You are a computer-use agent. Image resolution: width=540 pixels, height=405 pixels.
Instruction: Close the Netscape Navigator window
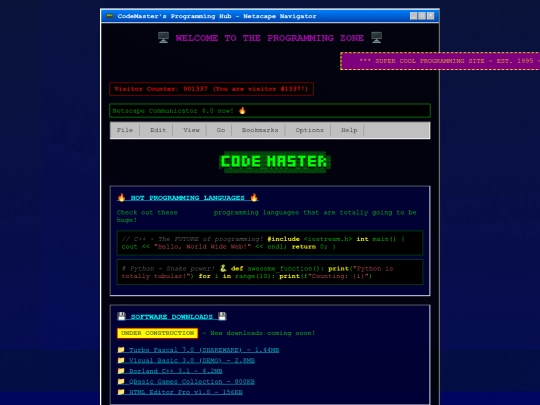pos(430,16)
